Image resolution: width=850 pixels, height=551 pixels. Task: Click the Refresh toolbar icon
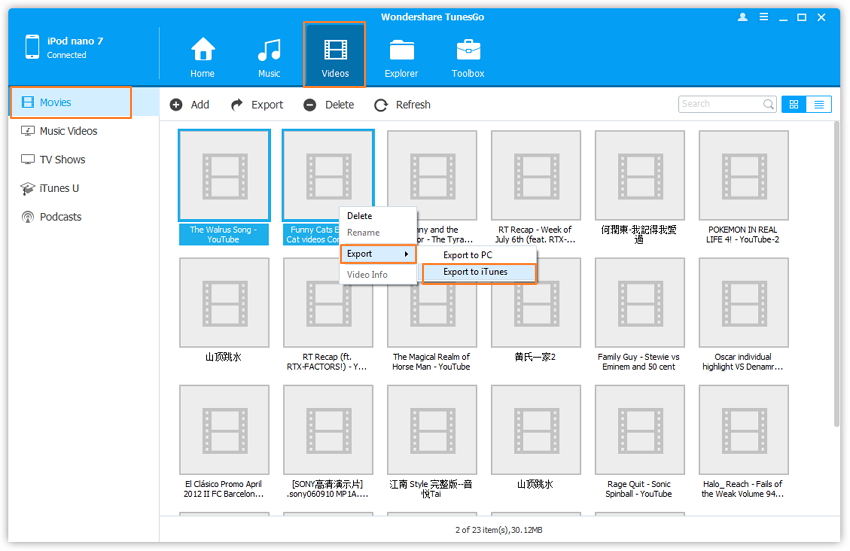coord(381,105)
